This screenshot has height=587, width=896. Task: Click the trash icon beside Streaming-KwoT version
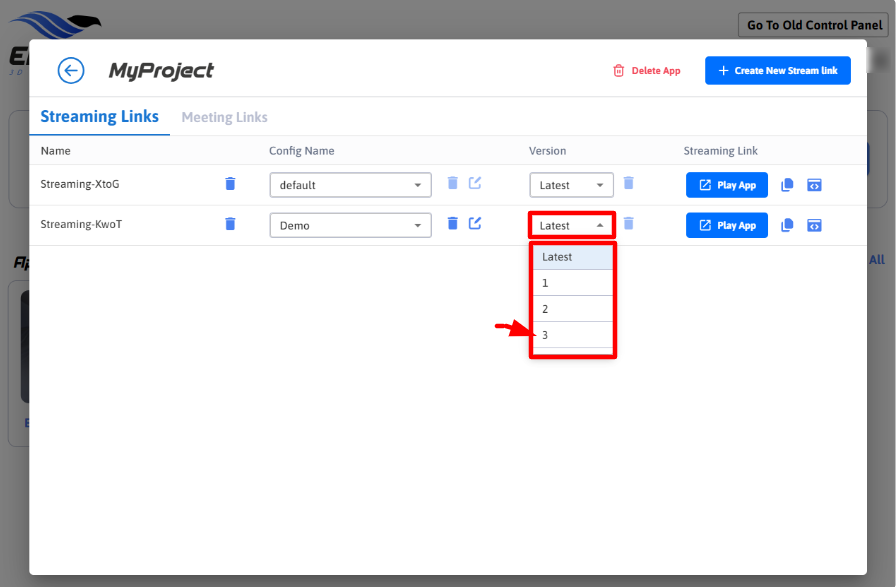click(x=628, y=224)
